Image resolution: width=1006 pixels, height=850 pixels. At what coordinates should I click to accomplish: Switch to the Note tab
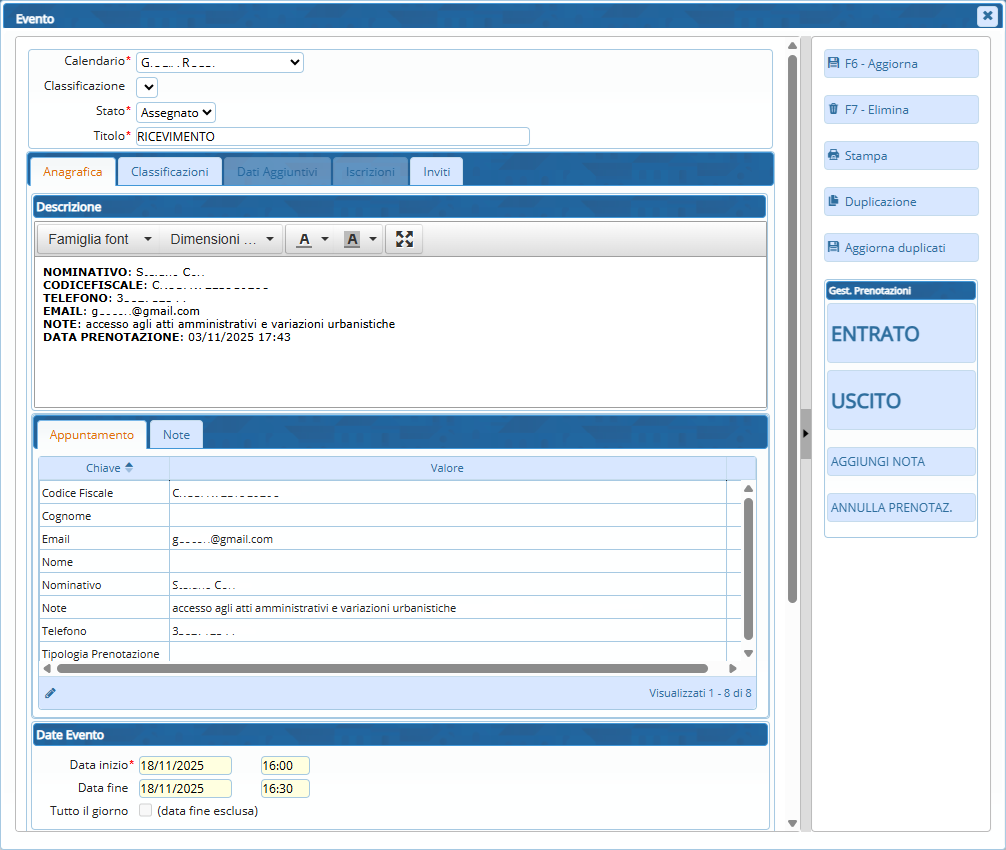pos(176,435)
